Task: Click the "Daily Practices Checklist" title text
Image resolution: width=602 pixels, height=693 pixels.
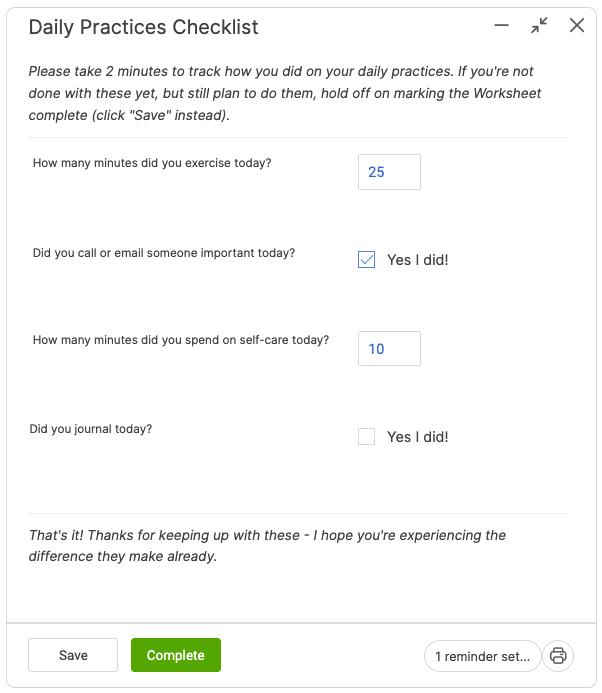Action: point(143,27)
